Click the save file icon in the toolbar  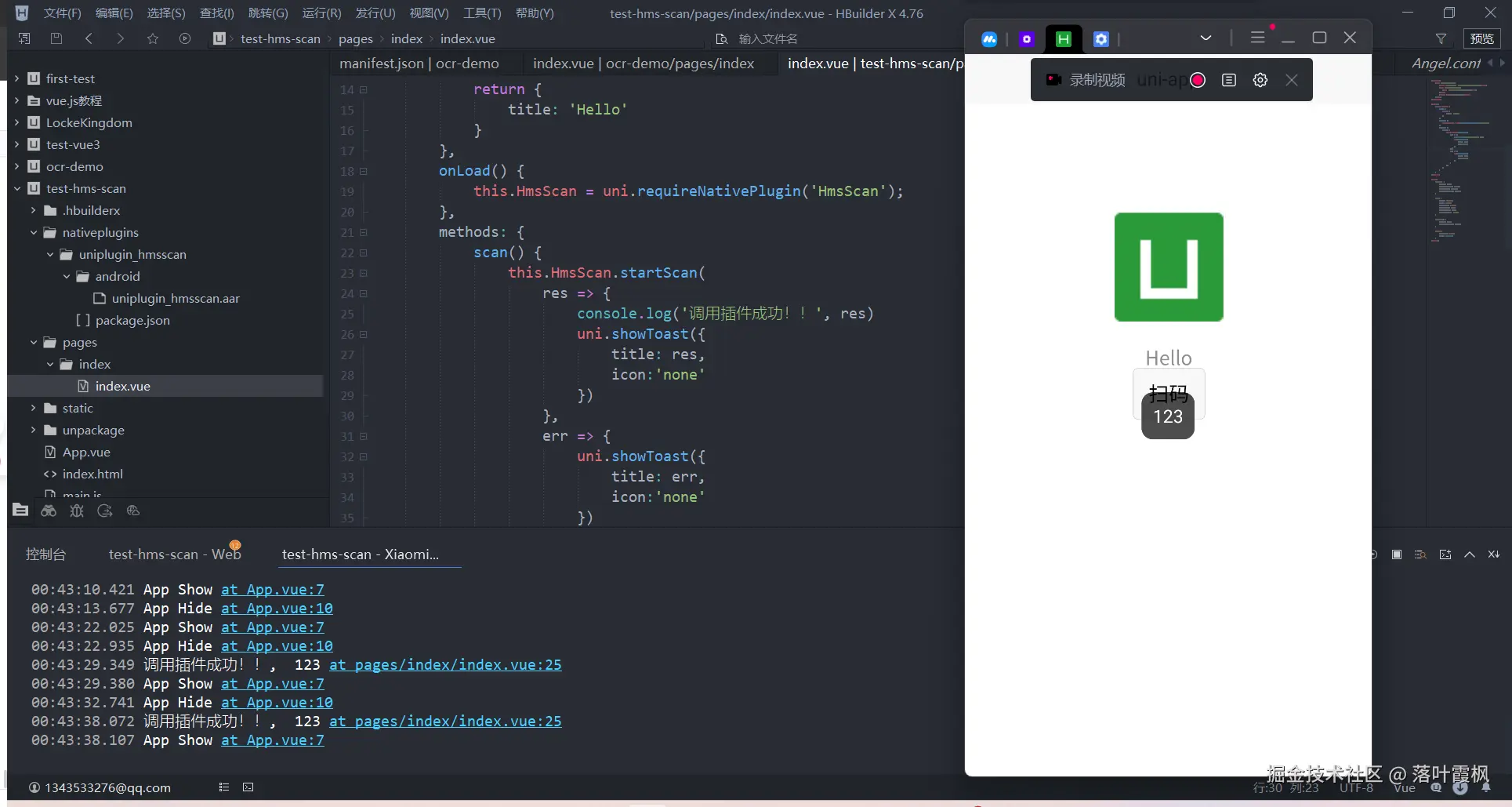pyautogui.click(x=56, y=38)
